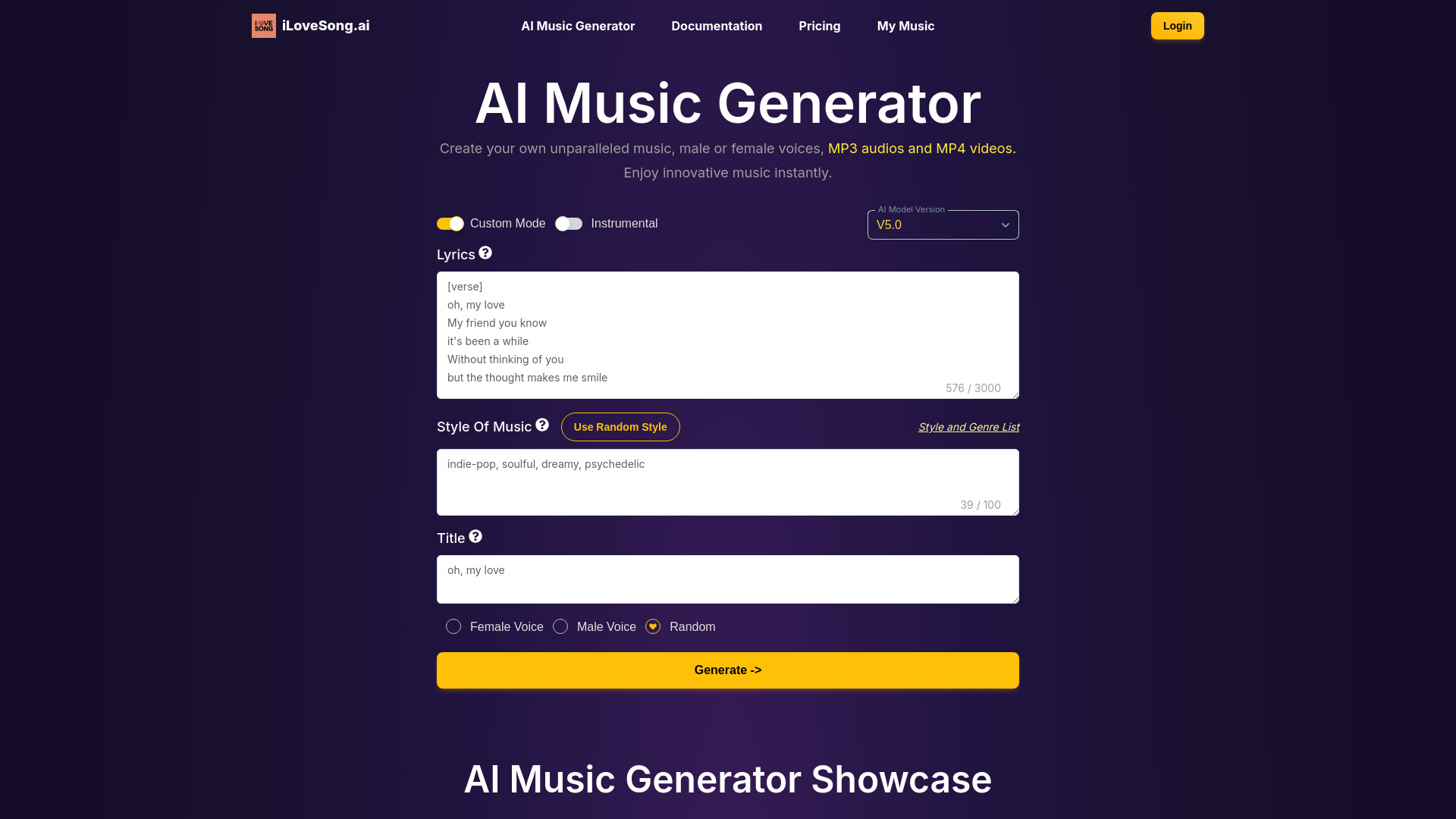This screenshot has width=1456, height=819.
Task: Click the Style Of Music help icon
Action: pyautogui.click(x=542, y=425)
